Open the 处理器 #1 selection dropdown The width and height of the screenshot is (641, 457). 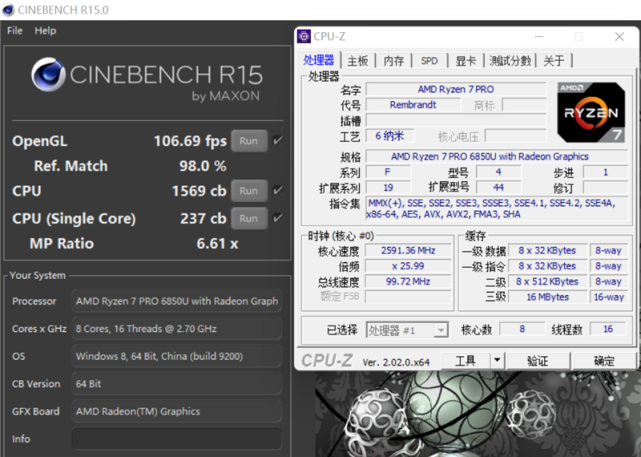pos(407,330)
